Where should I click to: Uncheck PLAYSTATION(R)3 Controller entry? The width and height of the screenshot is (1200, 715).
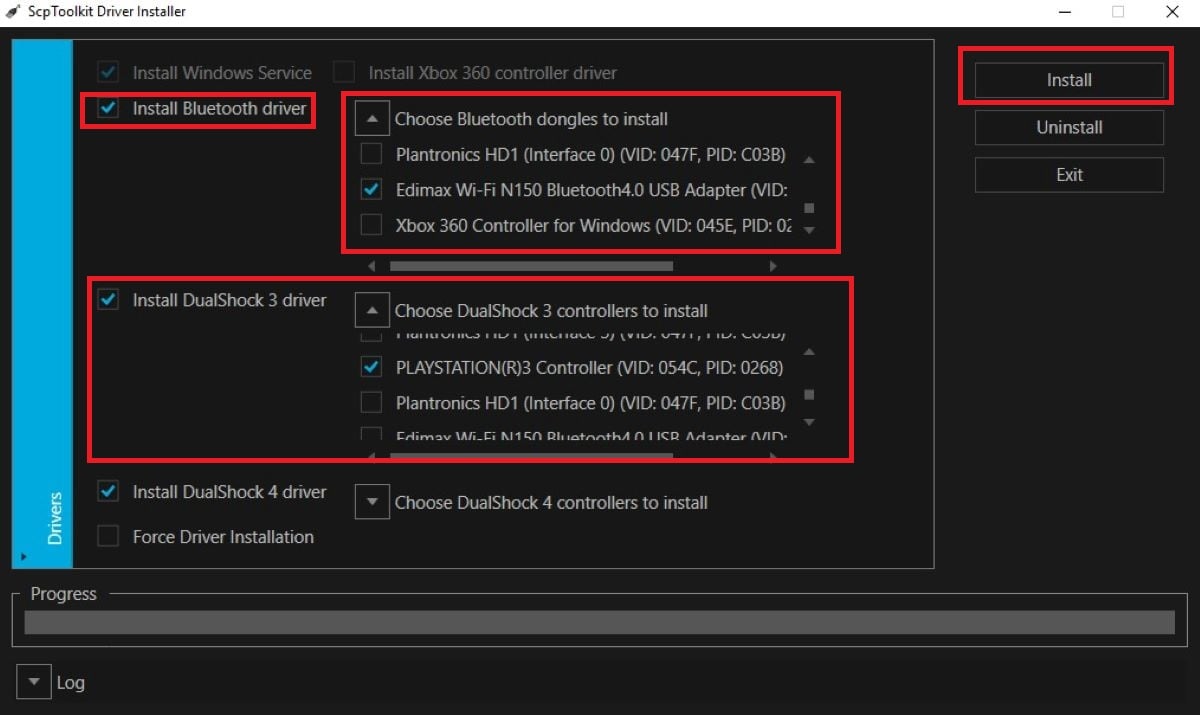point(371,367)
